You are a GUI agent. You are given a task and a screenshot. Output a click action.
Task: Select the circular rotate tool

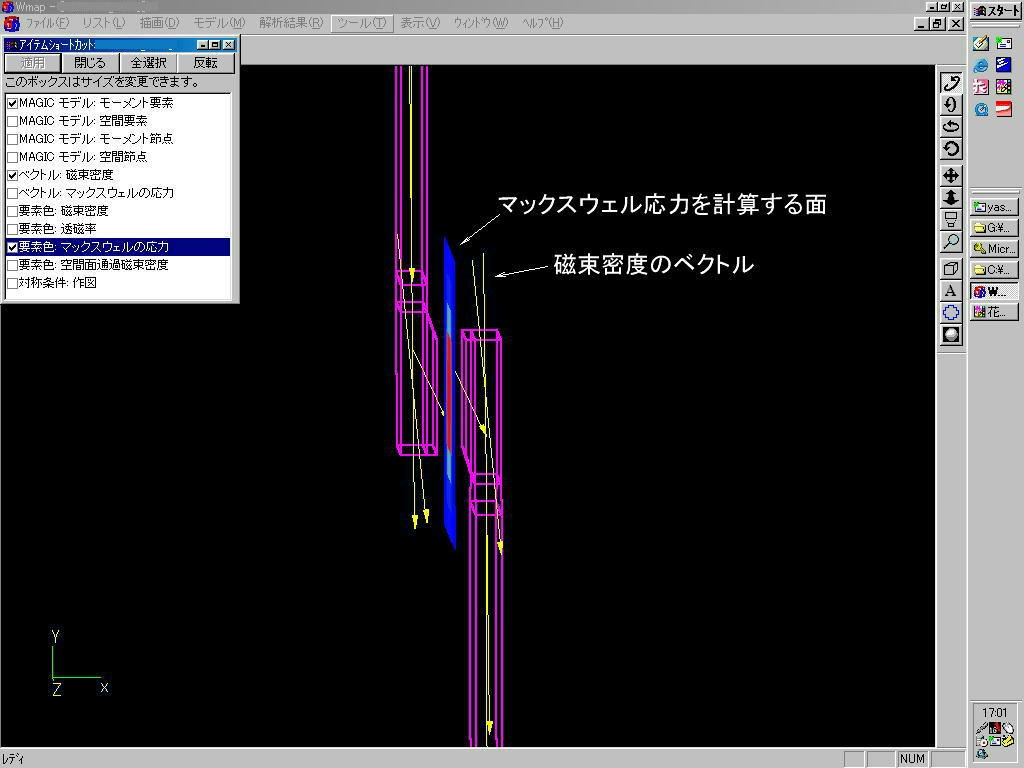(951, 149)
